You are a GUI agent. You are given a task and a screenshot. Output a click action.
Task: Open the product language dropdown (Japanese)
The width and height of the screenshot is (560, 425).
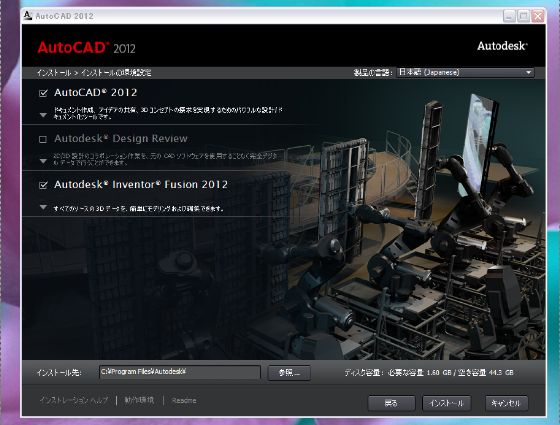[x=465, y=72]
